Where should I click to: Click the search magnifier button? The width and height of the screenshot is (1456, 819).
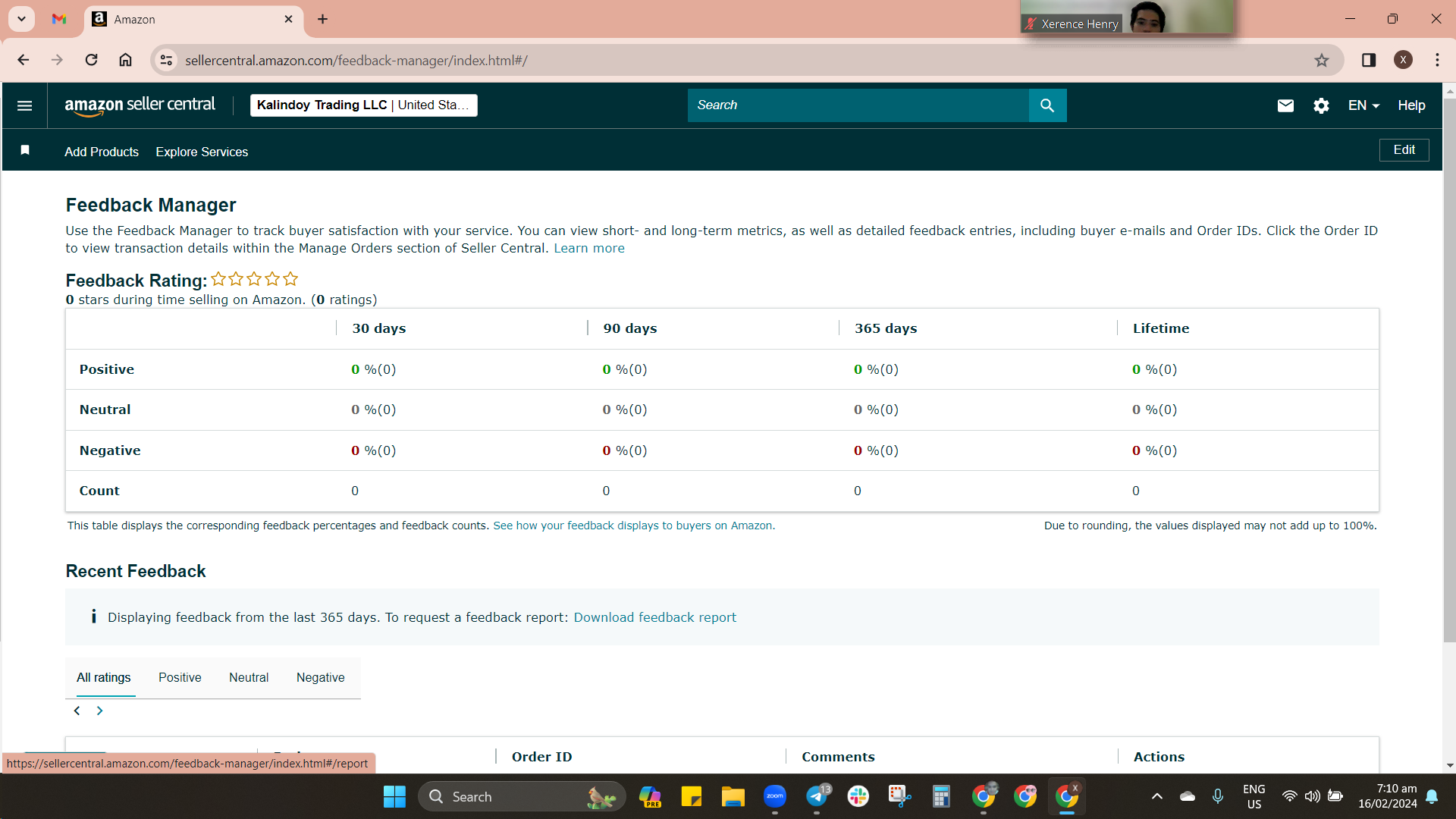(1047, 105)
